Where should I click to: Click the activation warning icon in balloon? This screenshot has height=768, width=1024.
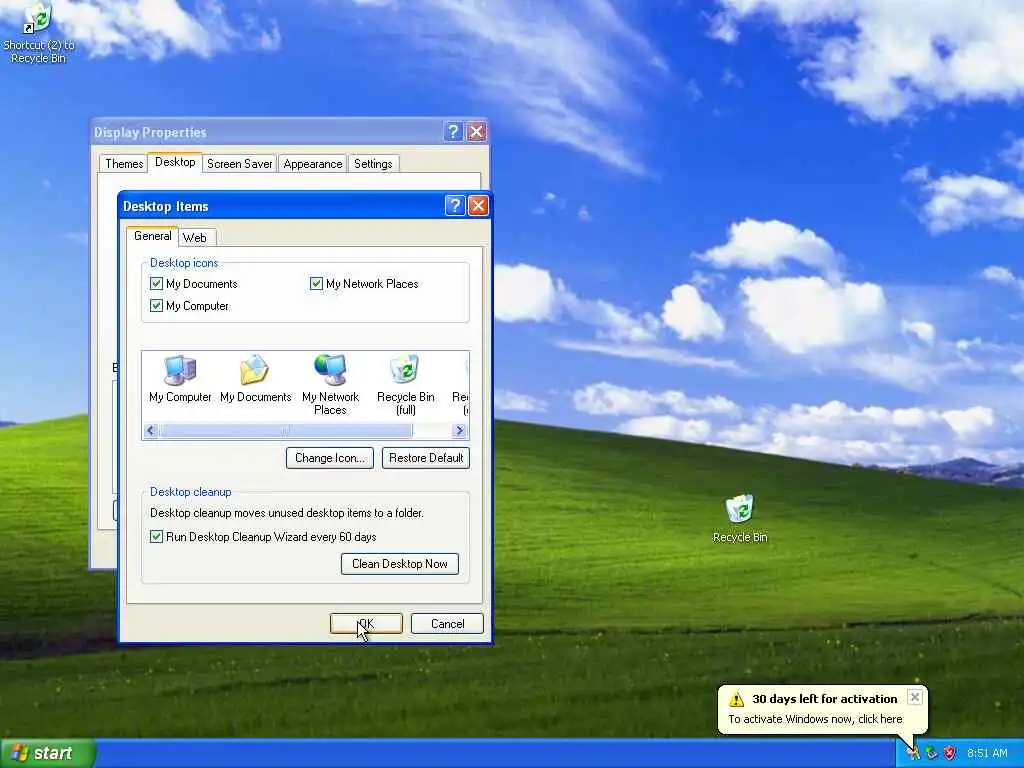point(737,699)
